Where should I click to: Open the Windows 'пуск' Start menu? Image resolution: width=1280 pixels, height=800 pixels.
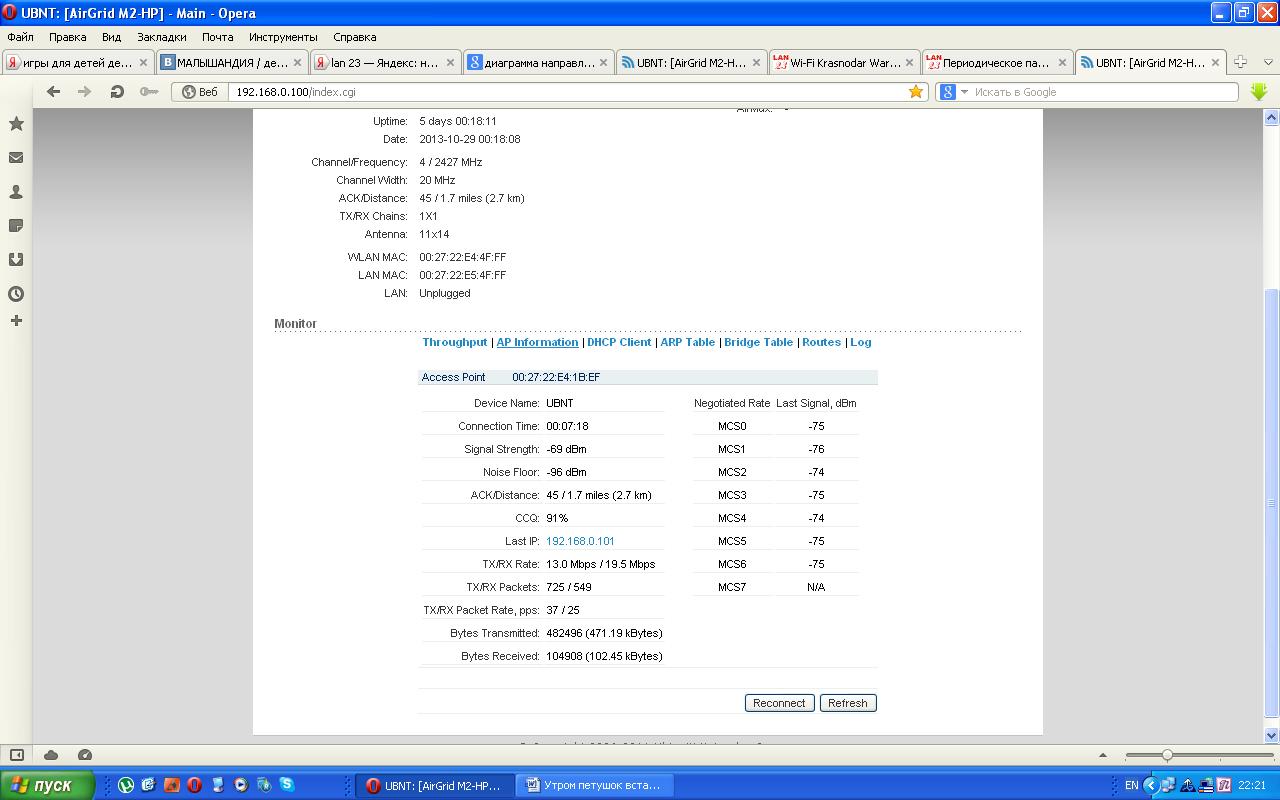point(47,785)
